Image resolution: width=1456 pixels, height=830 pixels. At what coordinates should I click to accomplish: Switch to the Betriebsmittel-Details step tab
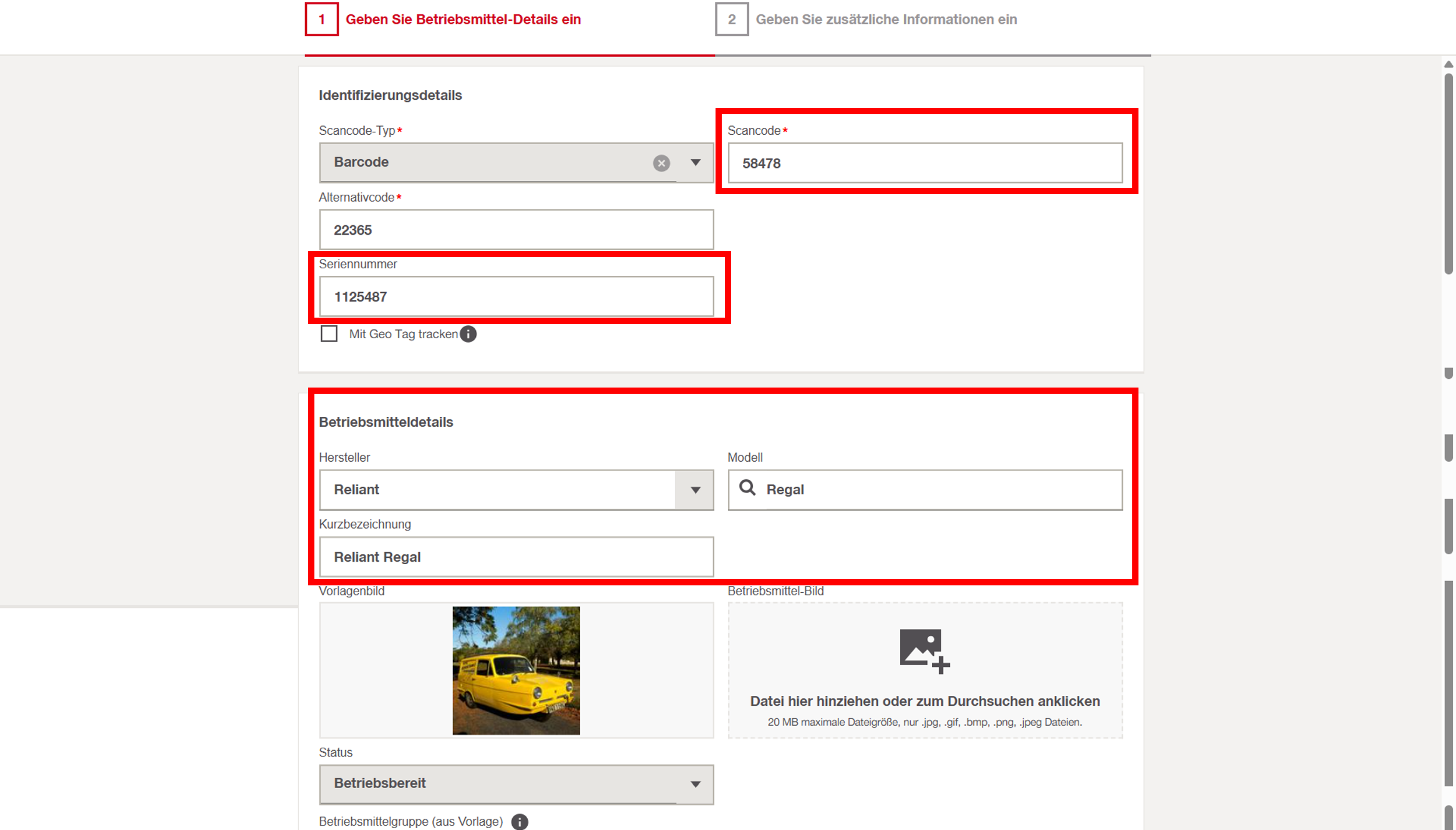pyautogui.click(x=463, y=19)
